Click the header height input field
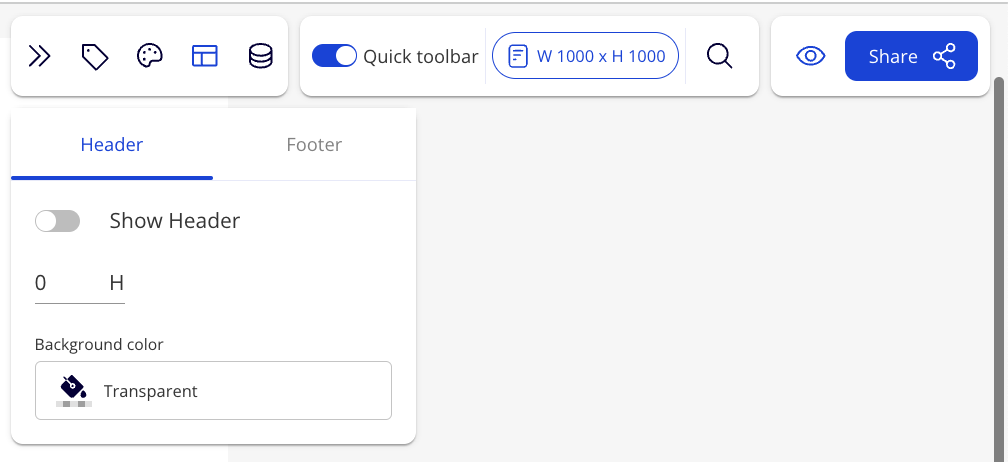Screen dimensions: 1008x462 (68, 283)
